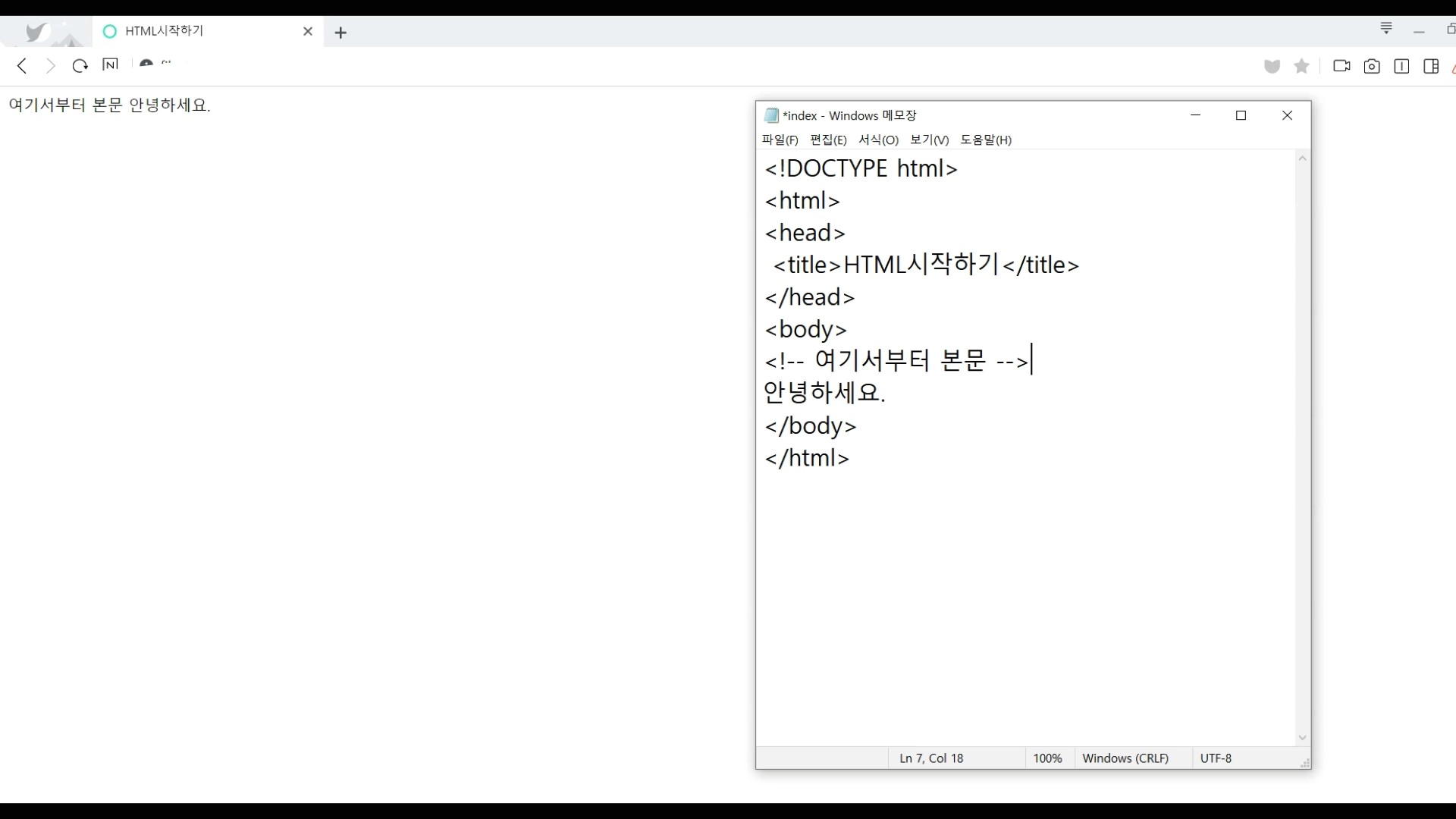This screenshot has width=1456, height=819.
Task: Open a new tab with plus button
Action: click(x=340, y=33)
